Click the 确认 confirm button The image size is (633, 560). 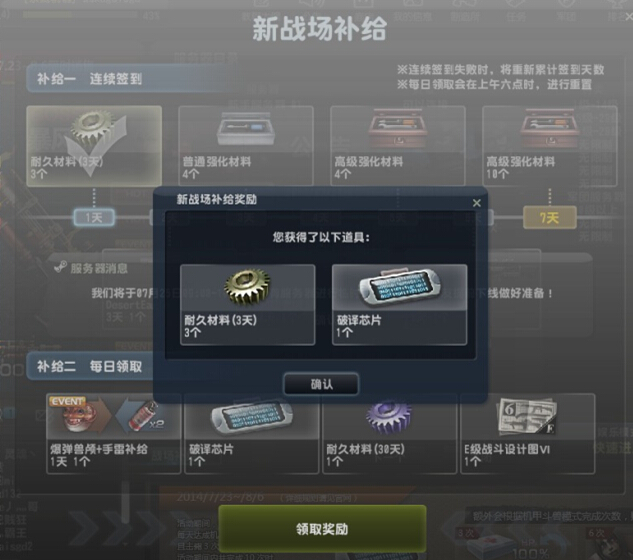(321, 384)
